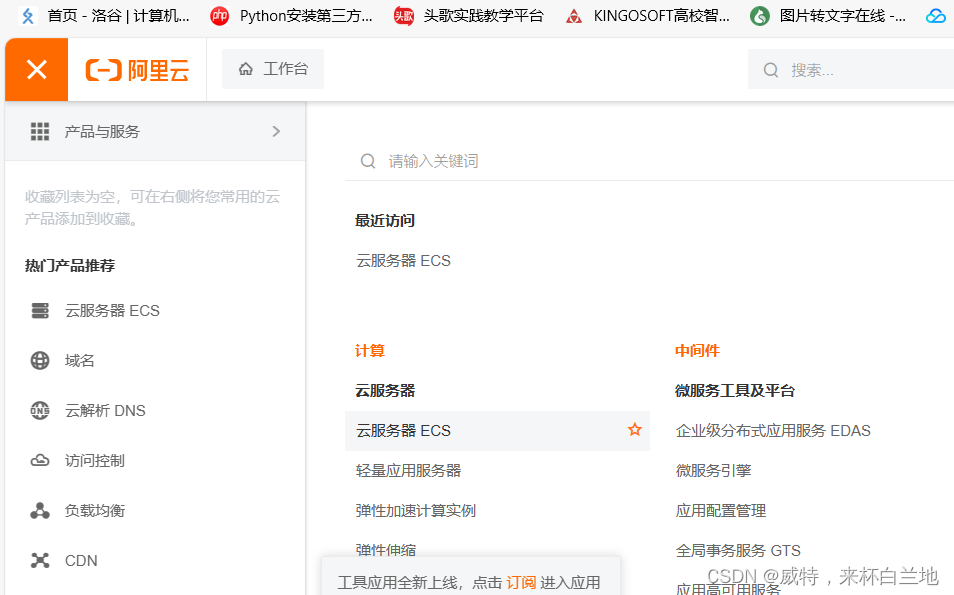Viewport: 954px width, 595px height.
Task: Click the magnifier icon in top search bar
Action: click(x=771, y=70)
